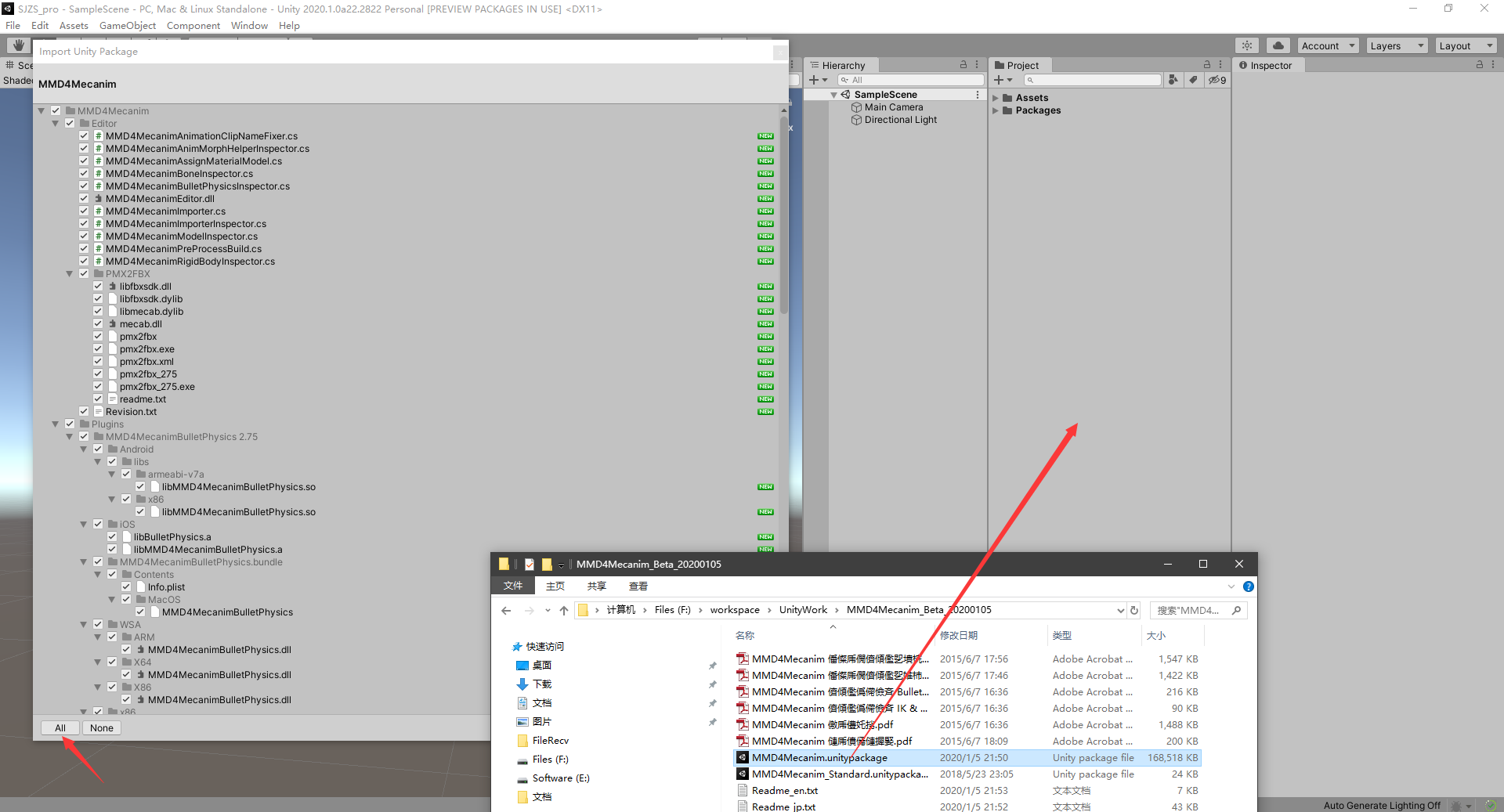Open the Layout dropdown

point(1466,45)
